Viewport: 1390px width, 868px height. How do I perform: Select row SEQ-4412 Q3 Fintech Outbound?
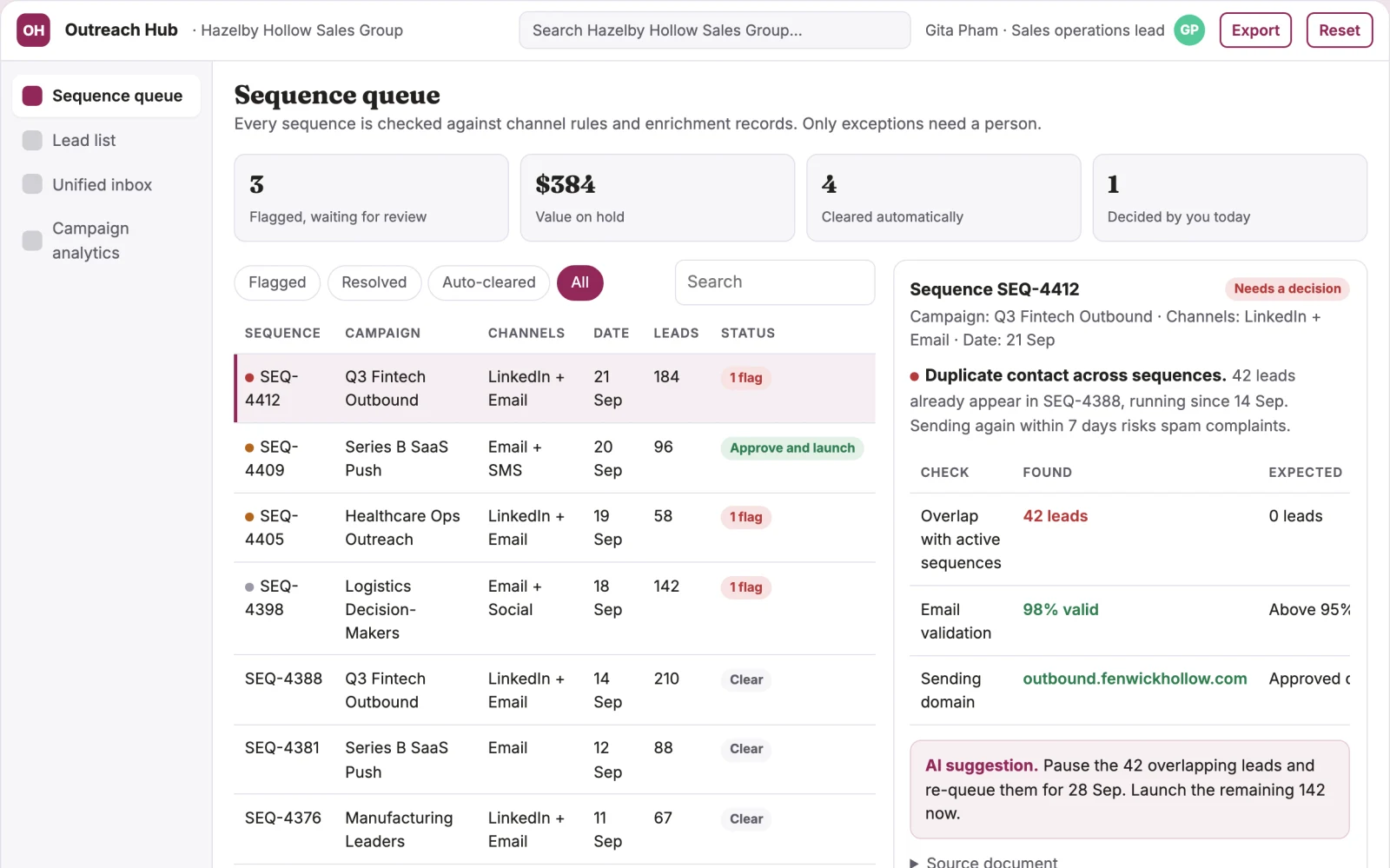coord(554,388)
